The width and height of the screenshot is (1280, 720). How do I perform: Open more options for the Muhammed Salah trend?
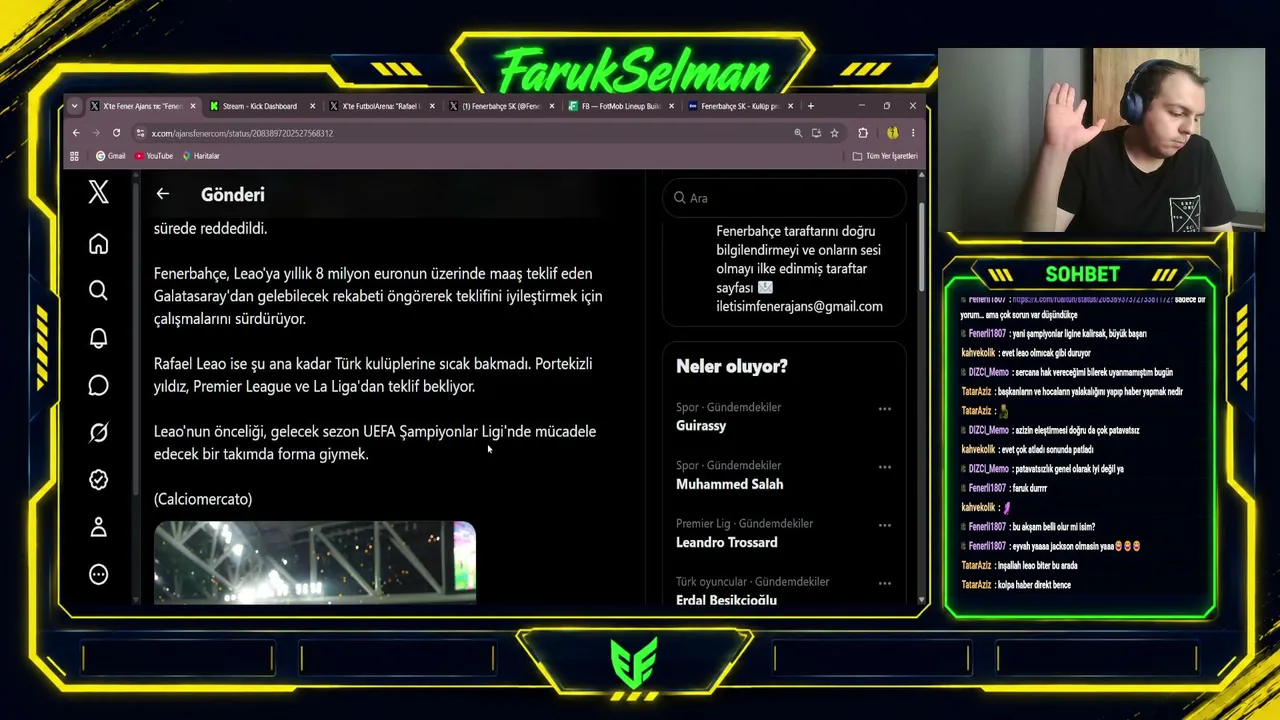884,467
